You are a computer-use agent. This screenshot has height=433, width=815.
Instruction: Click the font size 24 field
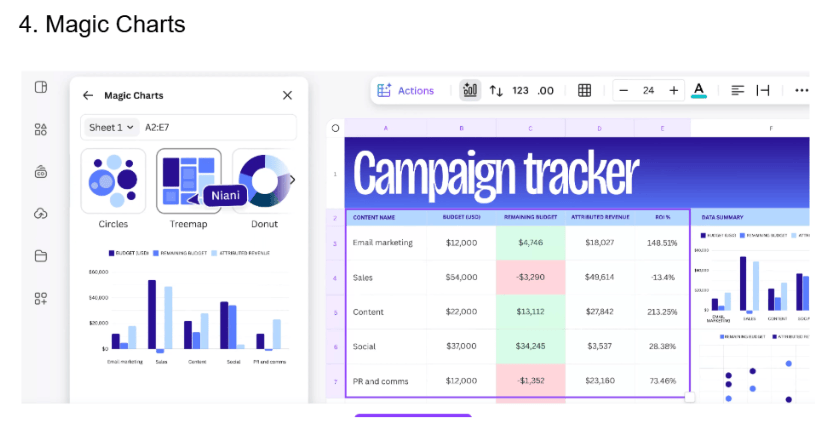pyautogui.click(x=649, y=90)
